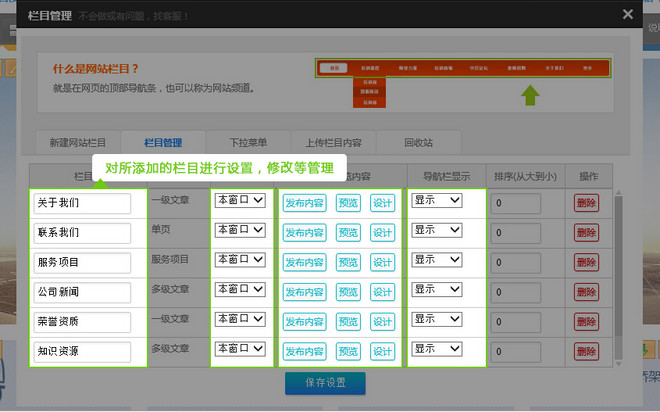This screenshot has width=660, height=412.
Task: Focus the sort order field for 公司新闻
Action: (515, 292)
